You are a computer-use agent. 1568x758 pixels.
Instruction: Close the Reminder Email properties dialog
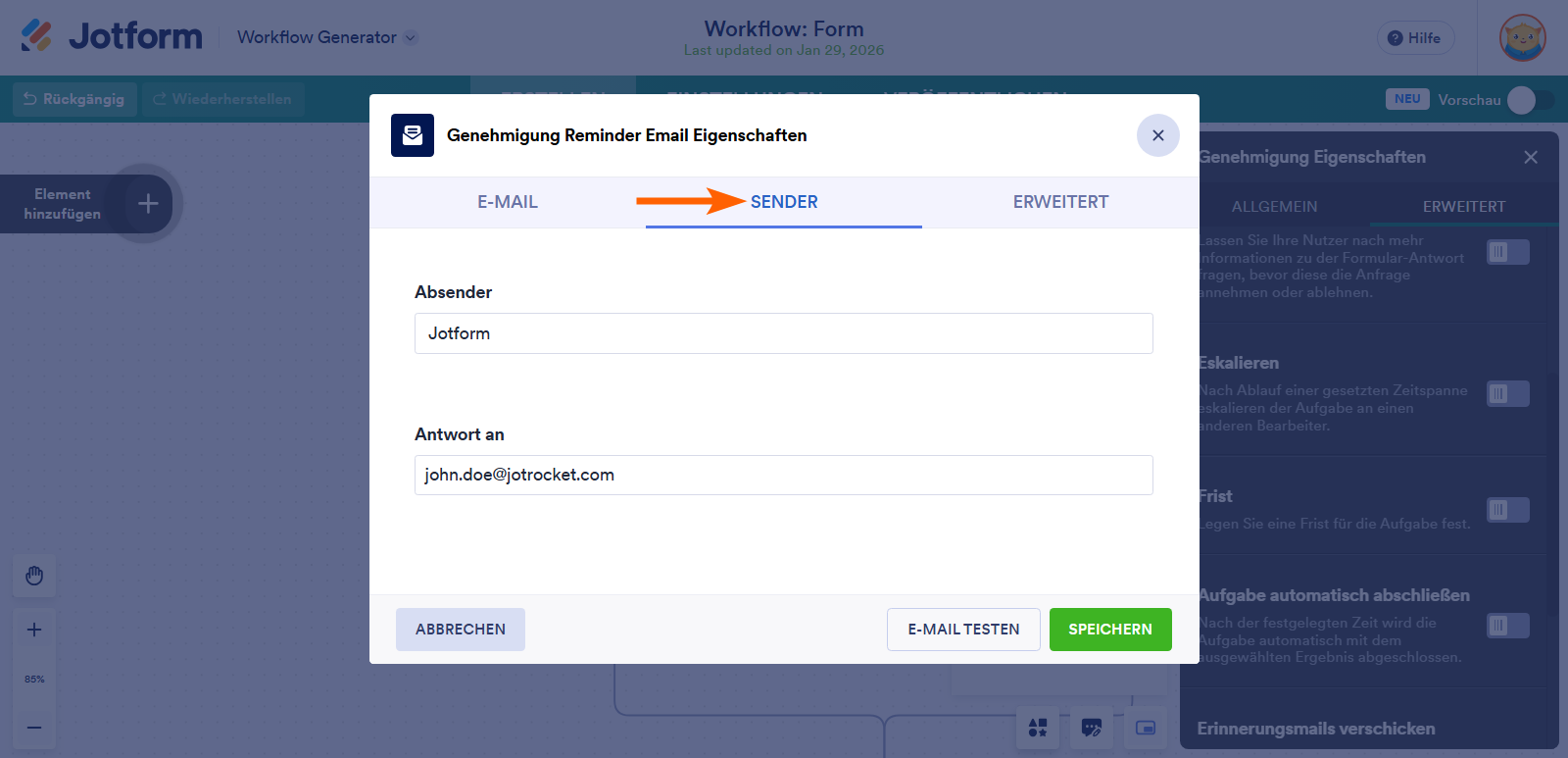click(1157, 135)
